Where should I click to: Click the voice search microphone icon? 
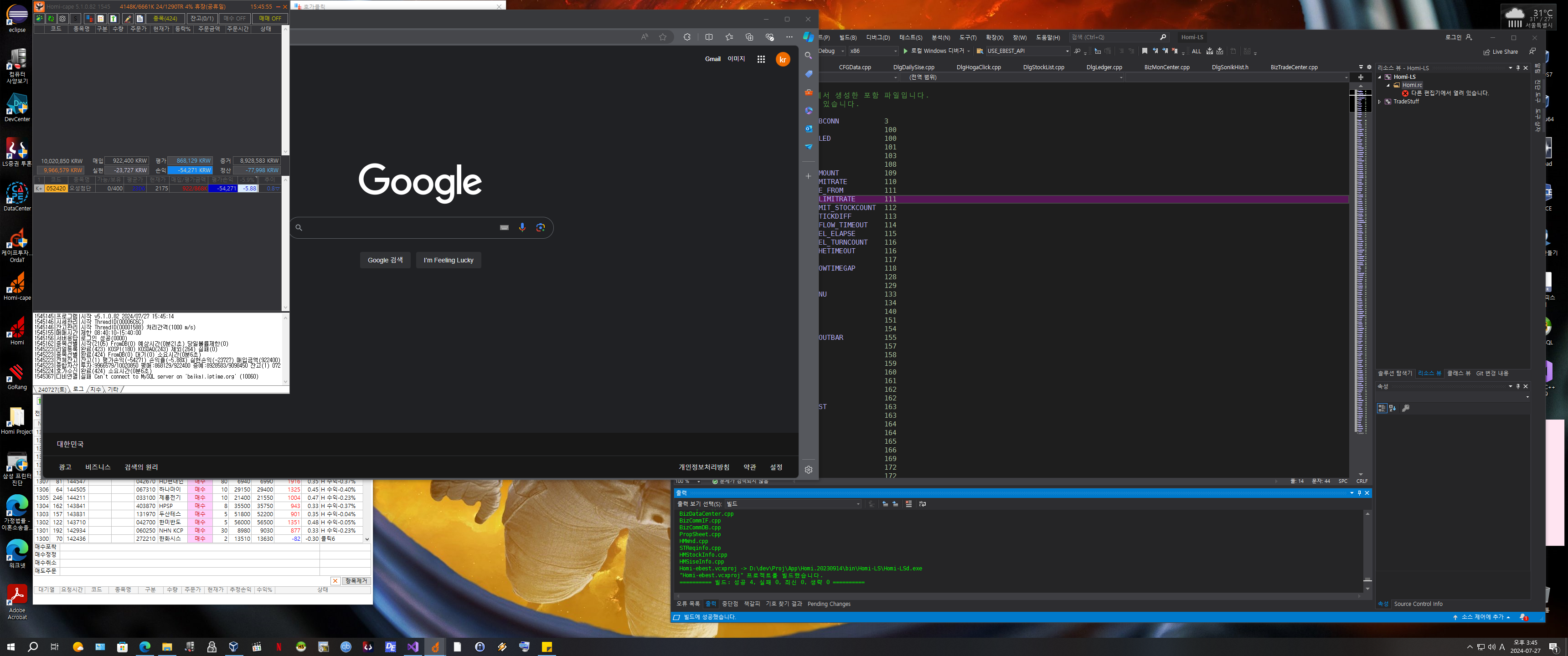point(521,228)
